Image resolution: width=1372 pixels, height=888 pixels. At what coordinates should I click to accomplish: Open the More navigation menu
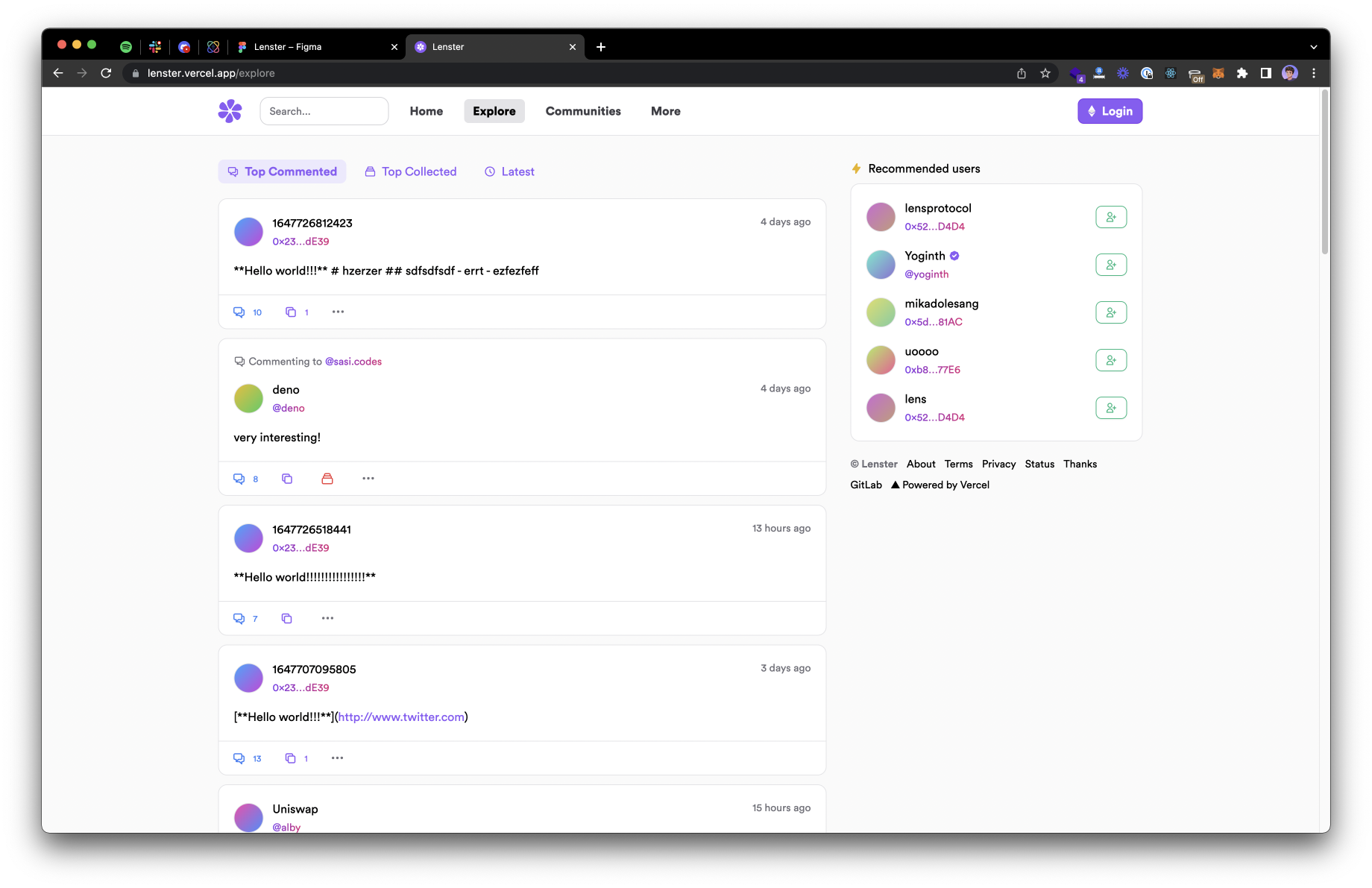click(666, 111)
